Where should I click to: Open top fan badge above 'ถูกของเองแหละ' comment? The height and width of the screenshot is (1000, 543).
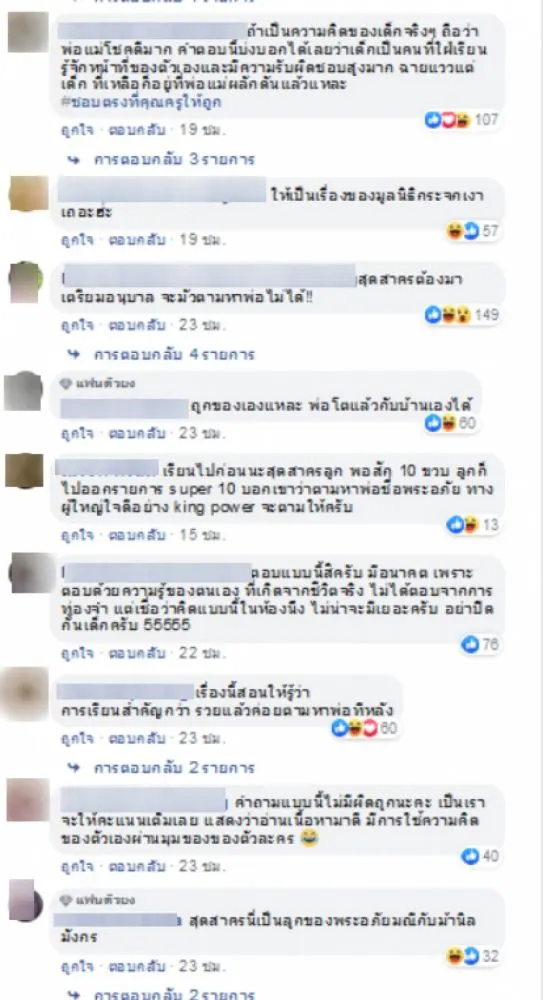97,383
